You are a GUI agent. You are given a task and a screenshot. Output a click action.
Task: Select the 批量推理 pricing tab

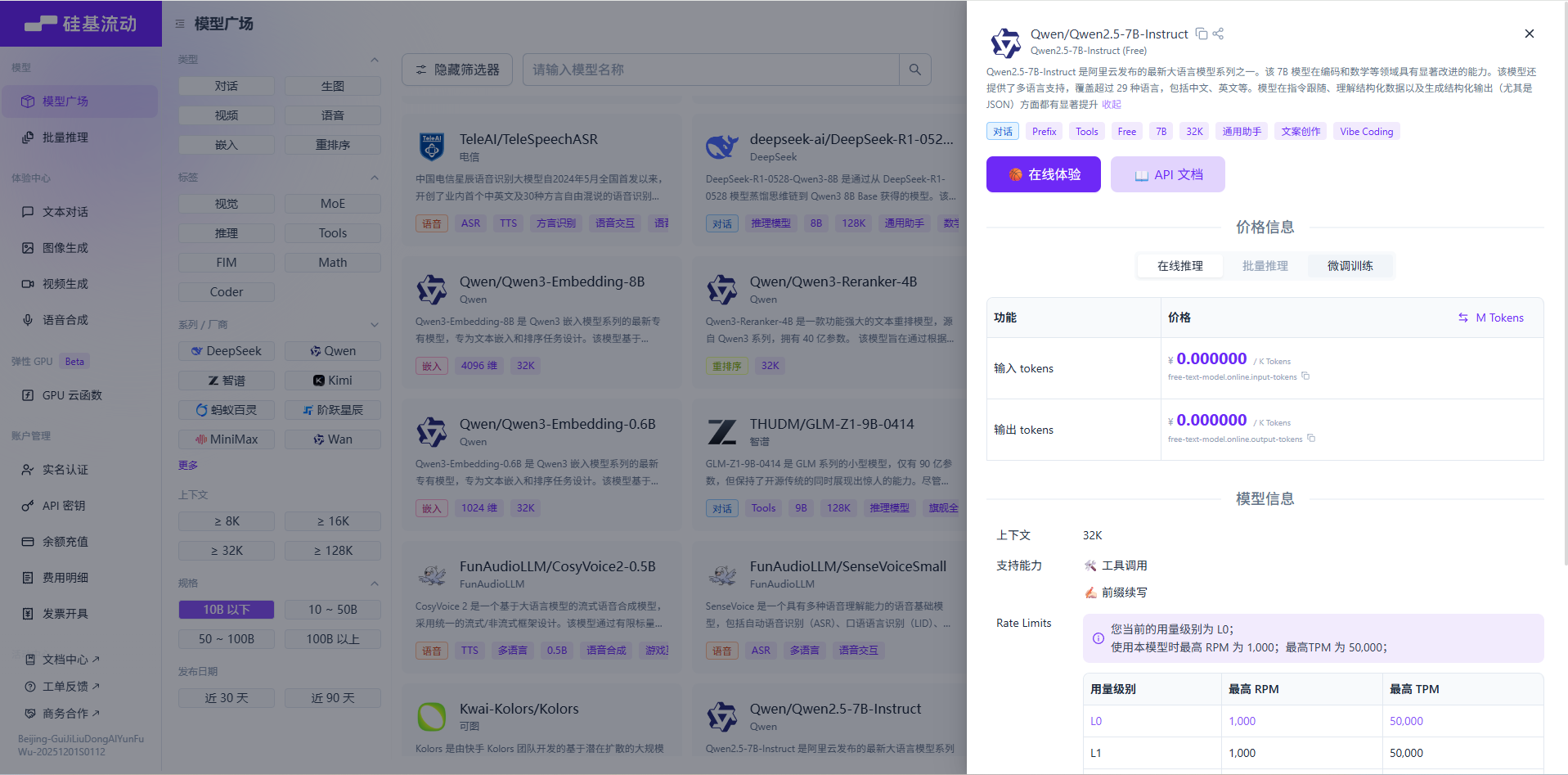pos(1265,266)
